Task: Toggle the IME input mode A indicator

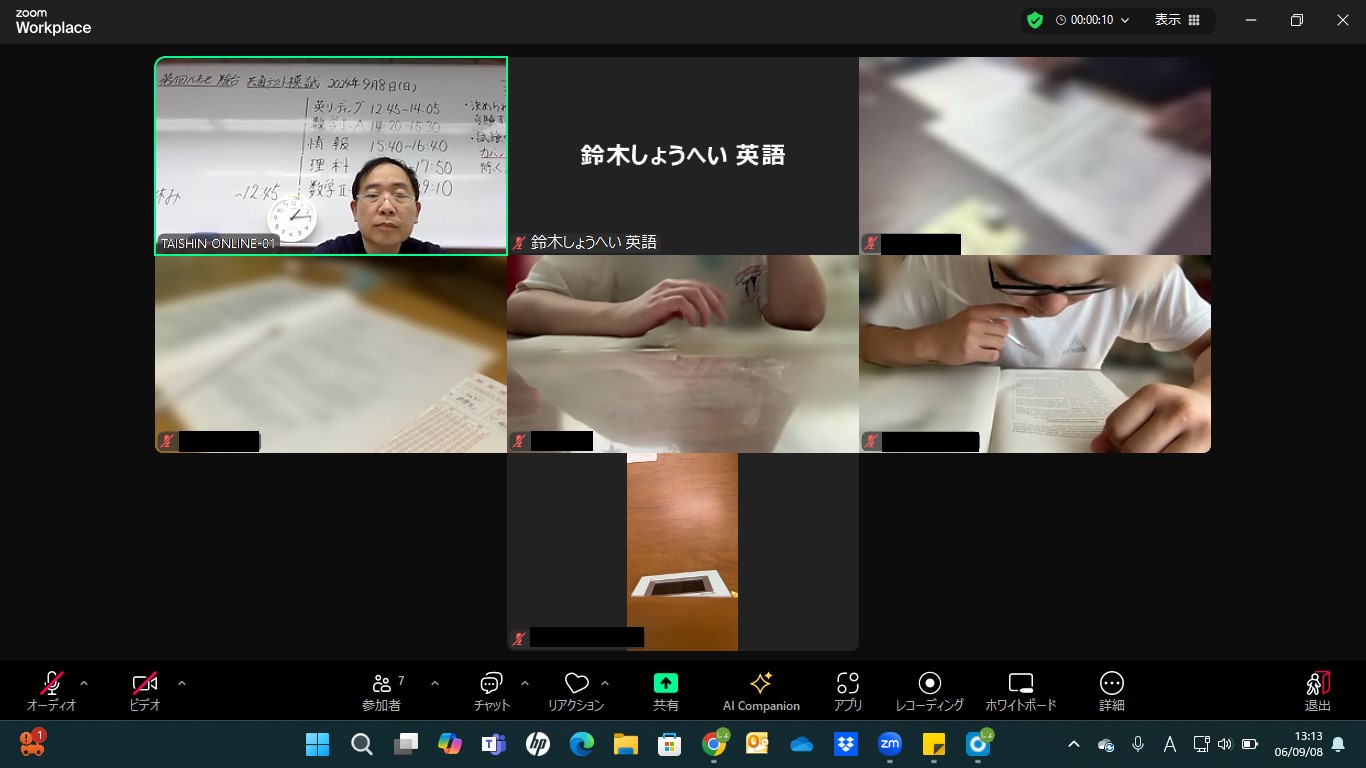Action: (x=1170, y=744)
